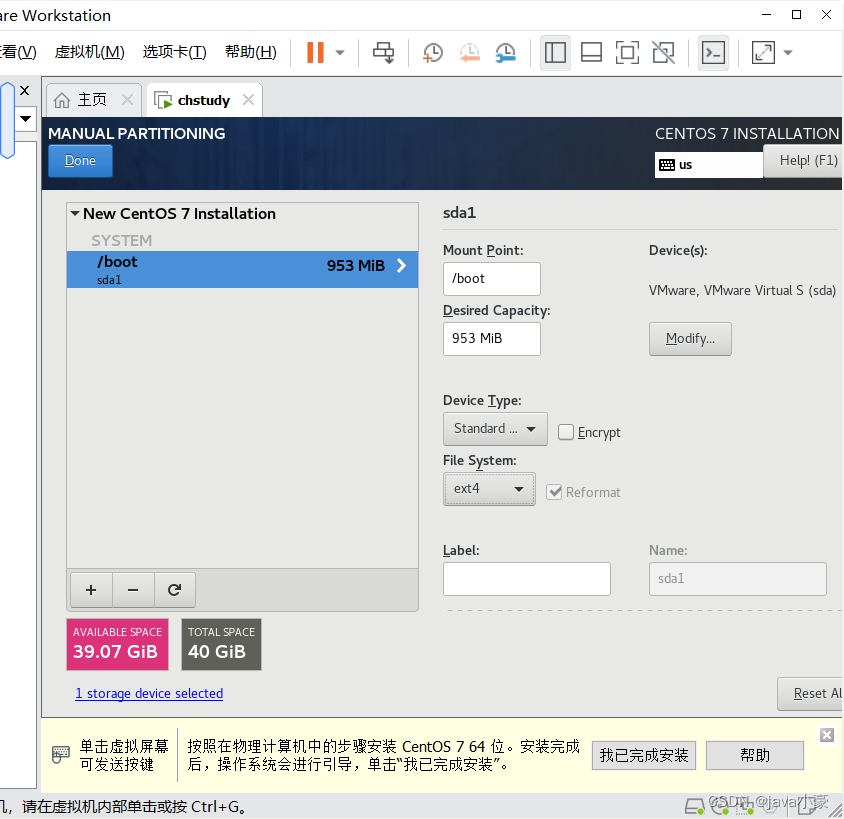Toggle the Reformat checkbox
Image resolution: width=844 pixels, height=819 pixels.
[x=554, y=492]
